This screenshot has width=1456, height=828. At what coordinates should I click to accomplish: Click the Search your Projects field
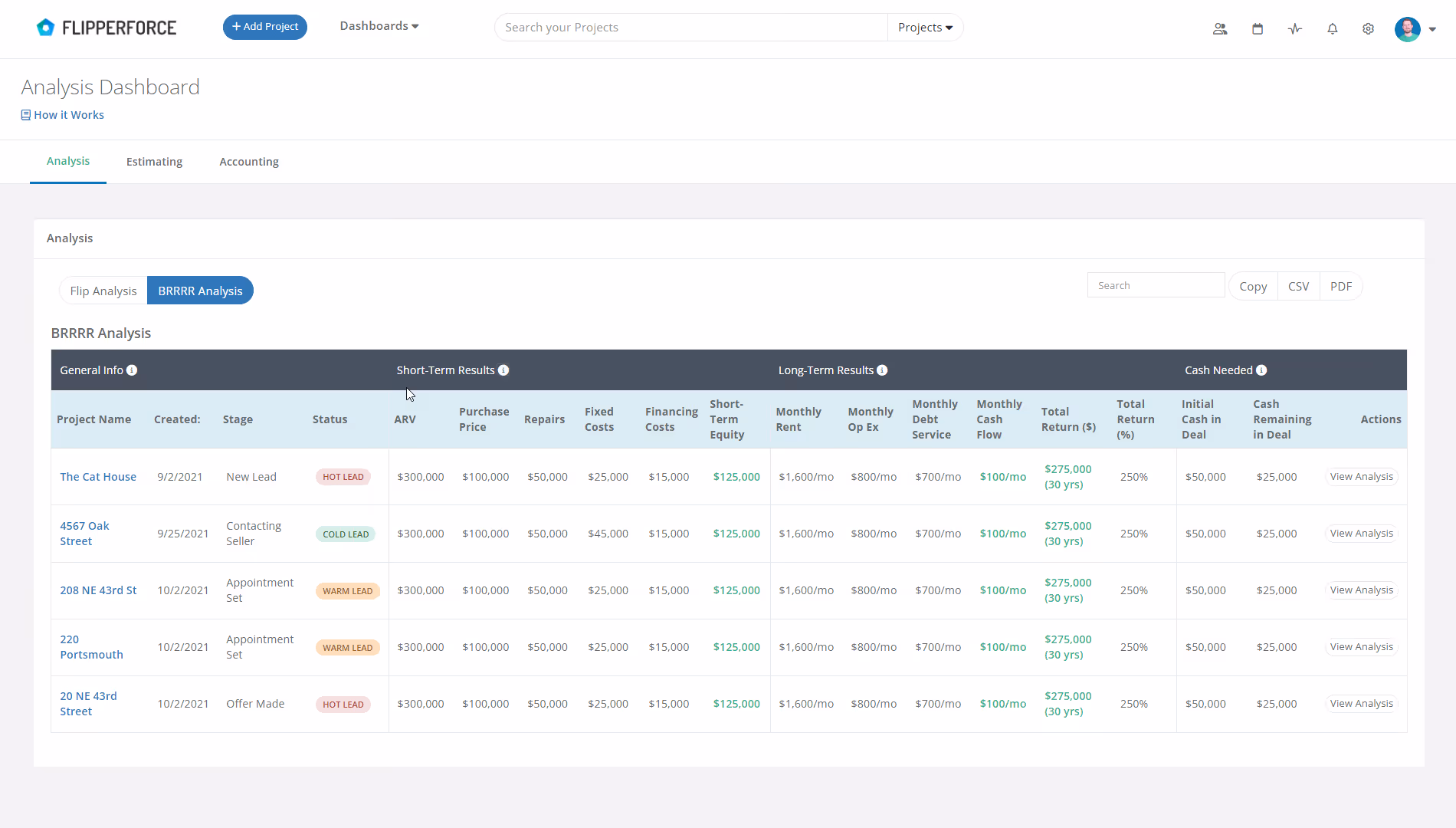pyautogui.click(x=691, y=28)
